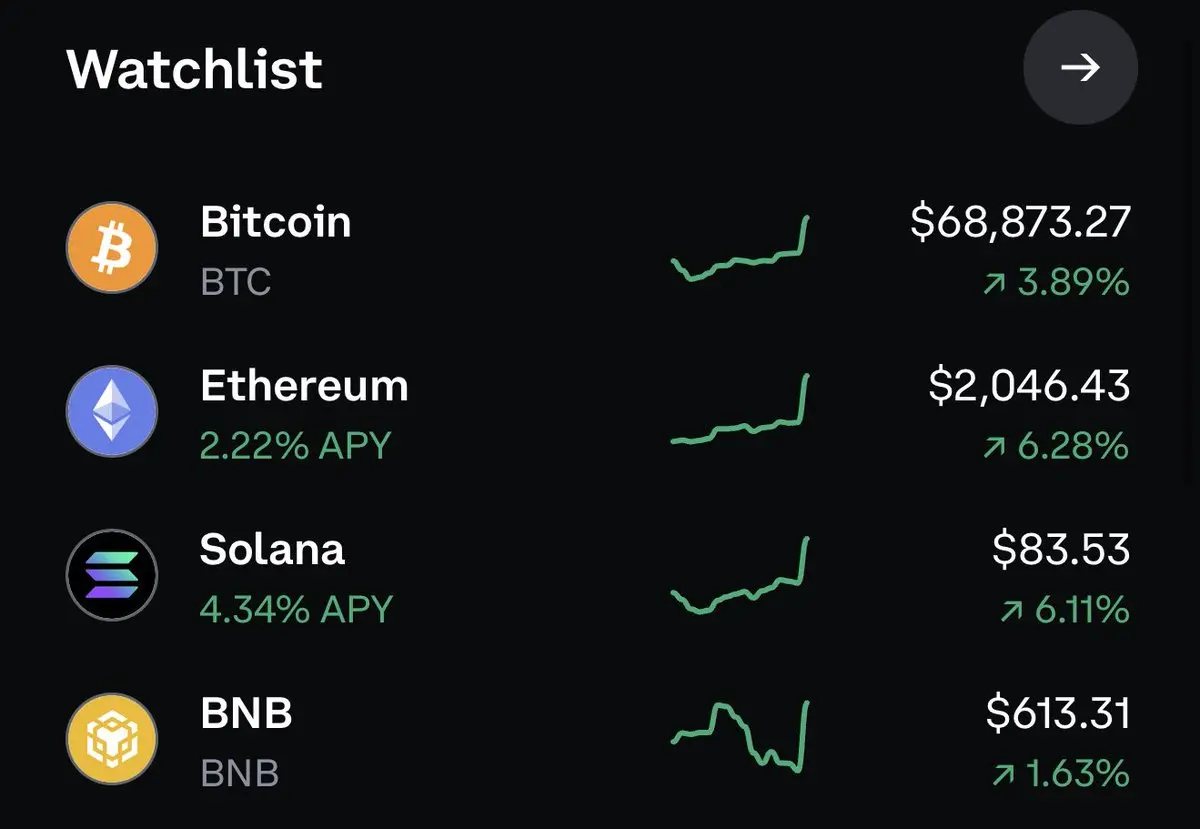Open the Solana sparkline chart
This screenshot has width=1200, height=829.
pyautogui.click(x=739, y=575)
